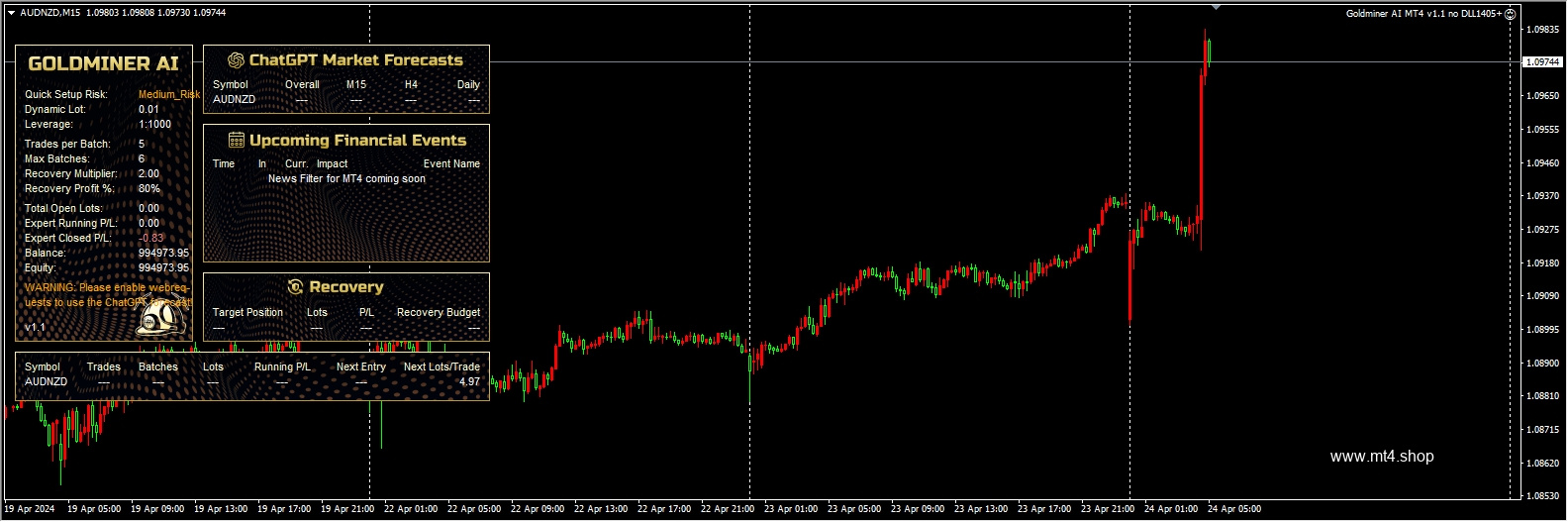Image resolution: width=1568 pixels, height=522 pixels.
Task: Click the M15 column header in forecasts
Action: pyautogui.click(x=356, y=85)
